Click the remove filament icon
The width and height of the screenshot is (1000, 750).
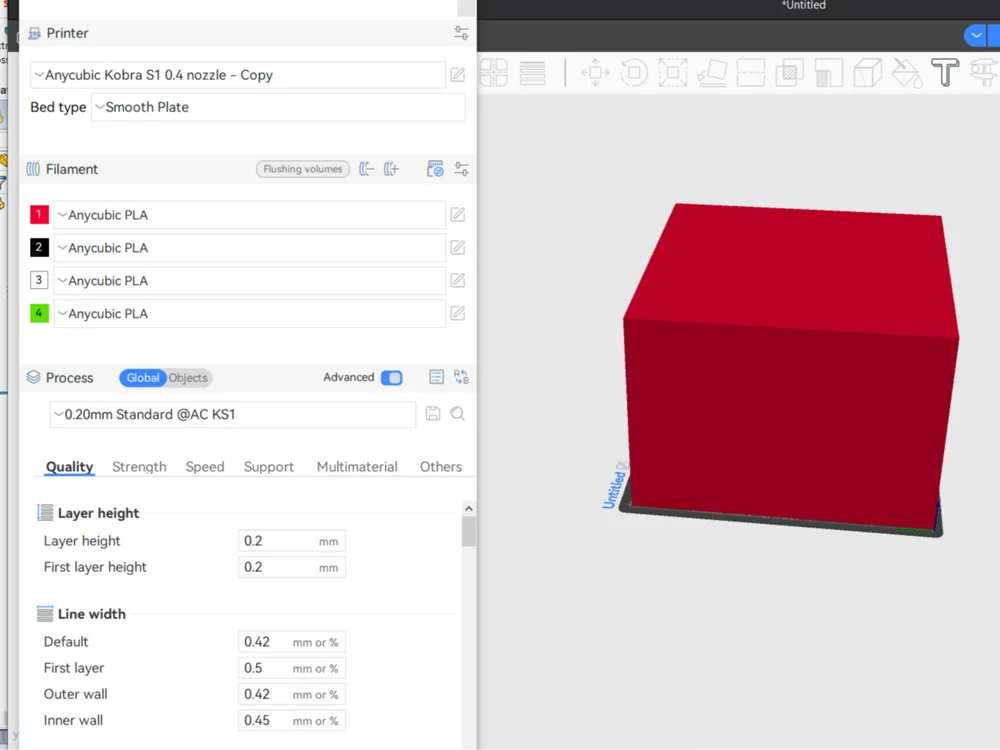pyautogui.click(x=365, y=169)
